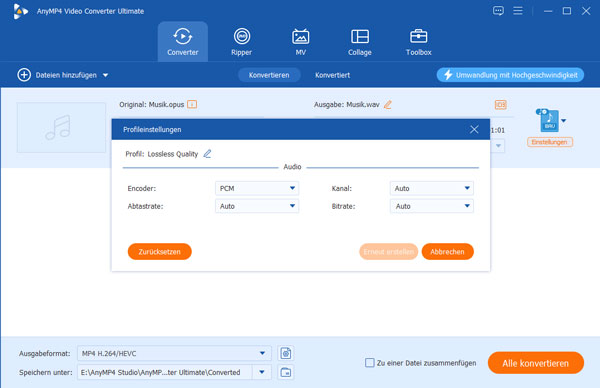Screen dimensions: 600x388
Task: Open the ID3 metadata editor icon
Action: click(501, 104)
